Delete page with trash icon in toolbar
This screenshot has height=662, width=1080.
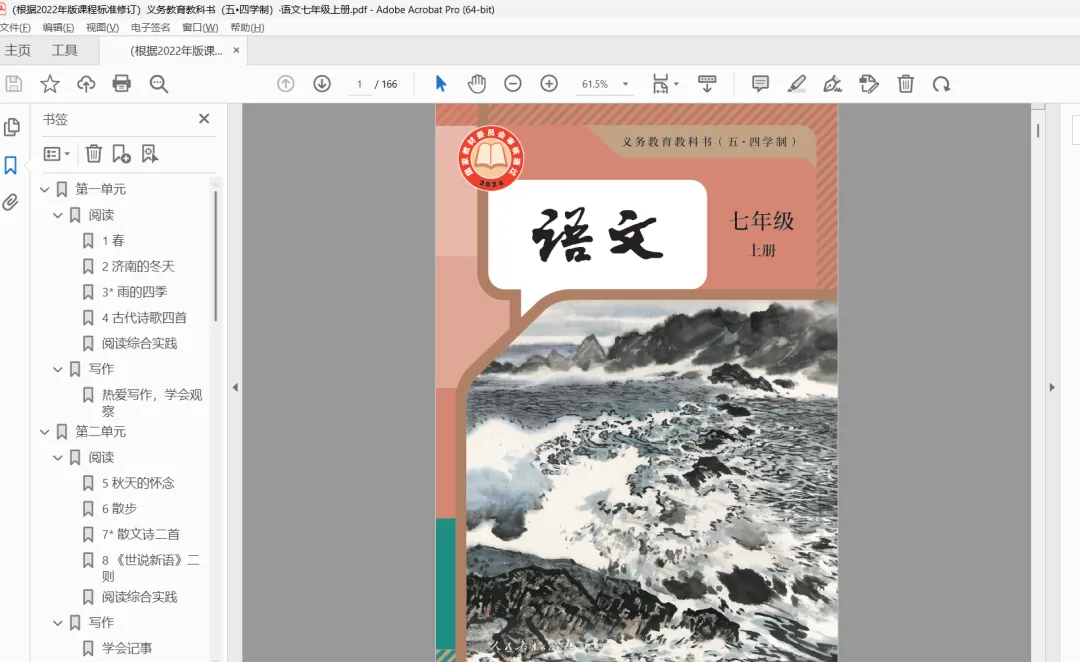click(x=906, y=84)
